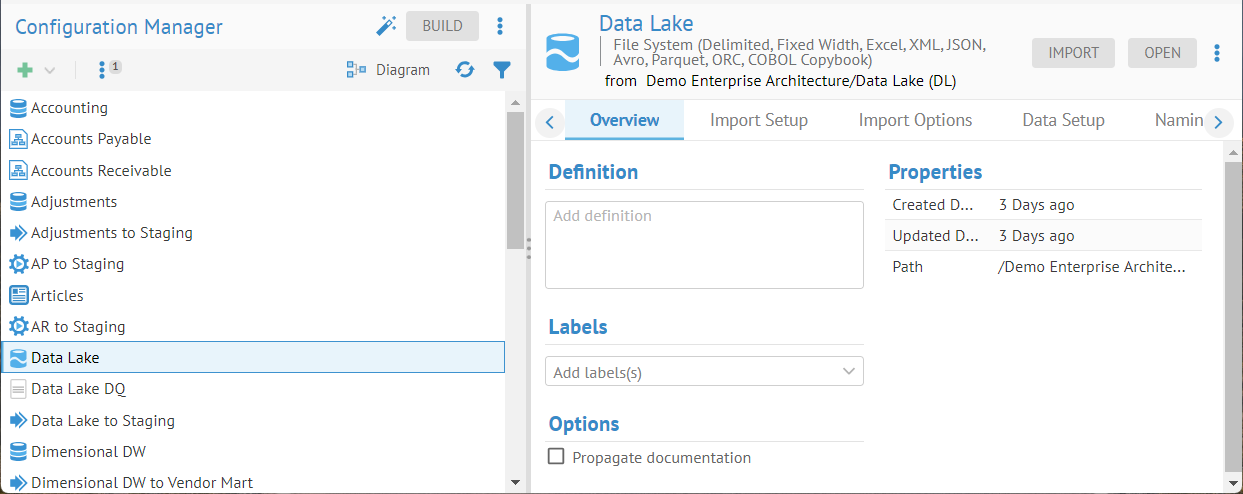Click the green plus add icon
Image resolution: width=1243 pixels, height=494 pixels.
tap(25, 70)
